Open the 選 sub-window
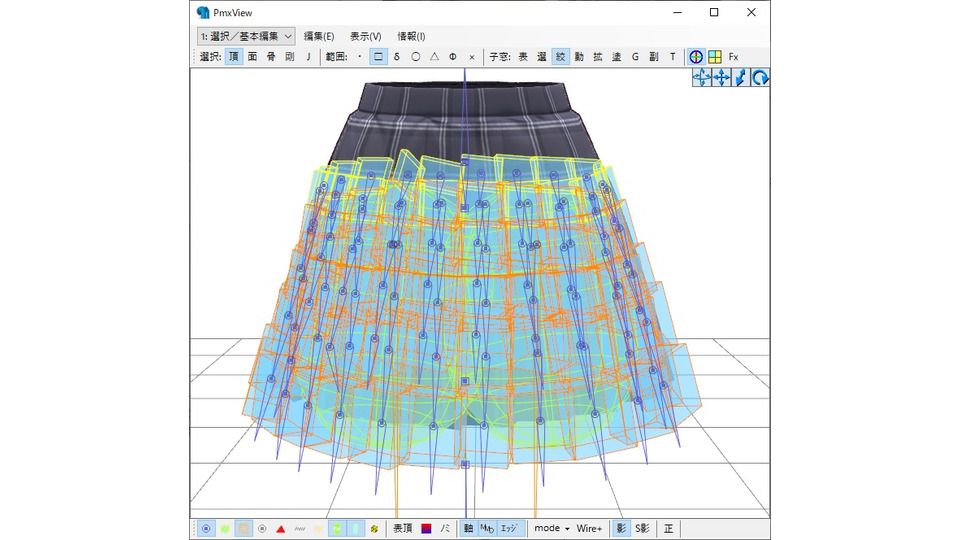The image size is (960, 540). click(x=542, y=57)
